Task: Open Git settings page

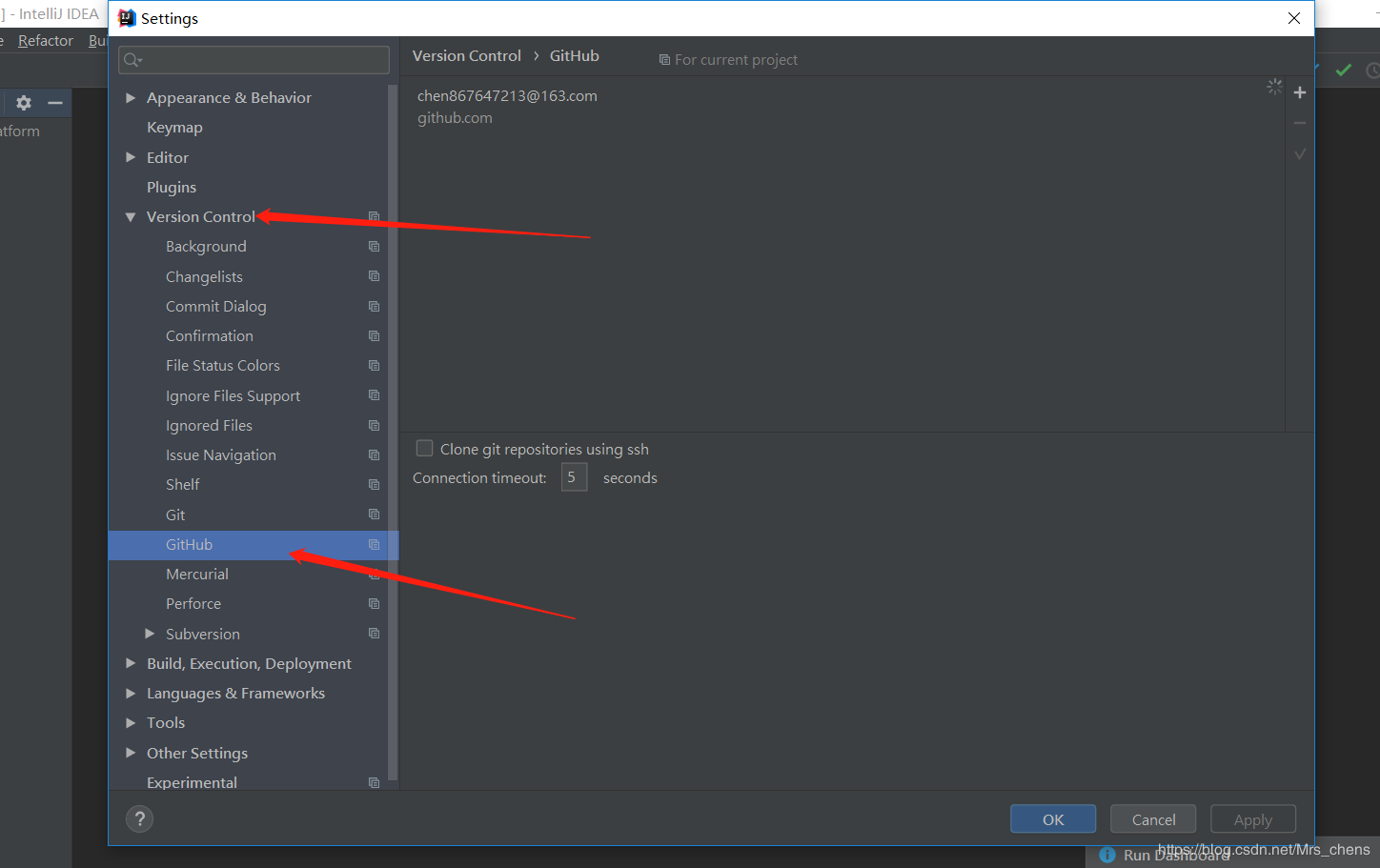Action: [175, 515]
